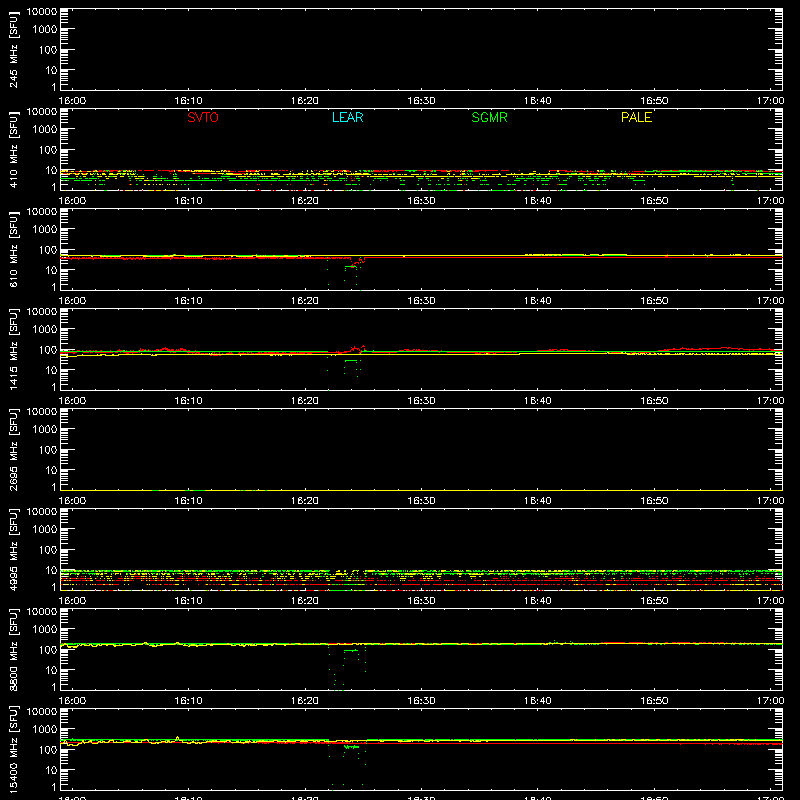Click the 17:00 time label under 4995 MHz panel
This screenshot has height=800, width=800.
770,601
